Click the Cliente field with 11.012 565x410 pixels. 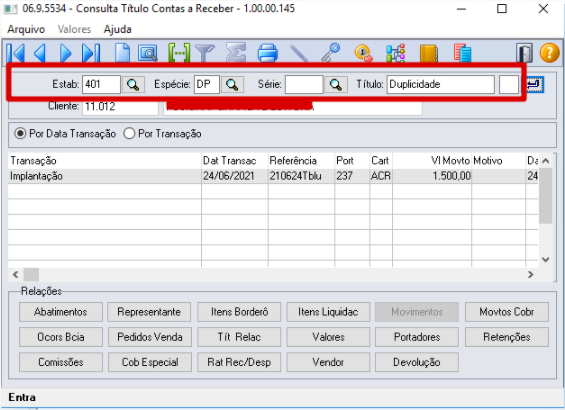120,108
